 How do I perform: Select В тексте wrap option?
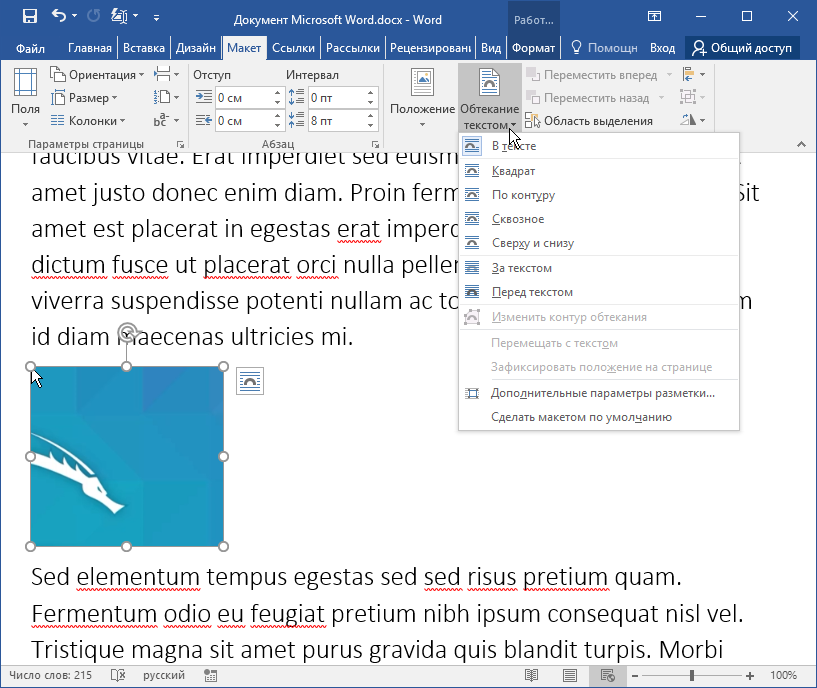pyautogui.click(x=599, y=146)
